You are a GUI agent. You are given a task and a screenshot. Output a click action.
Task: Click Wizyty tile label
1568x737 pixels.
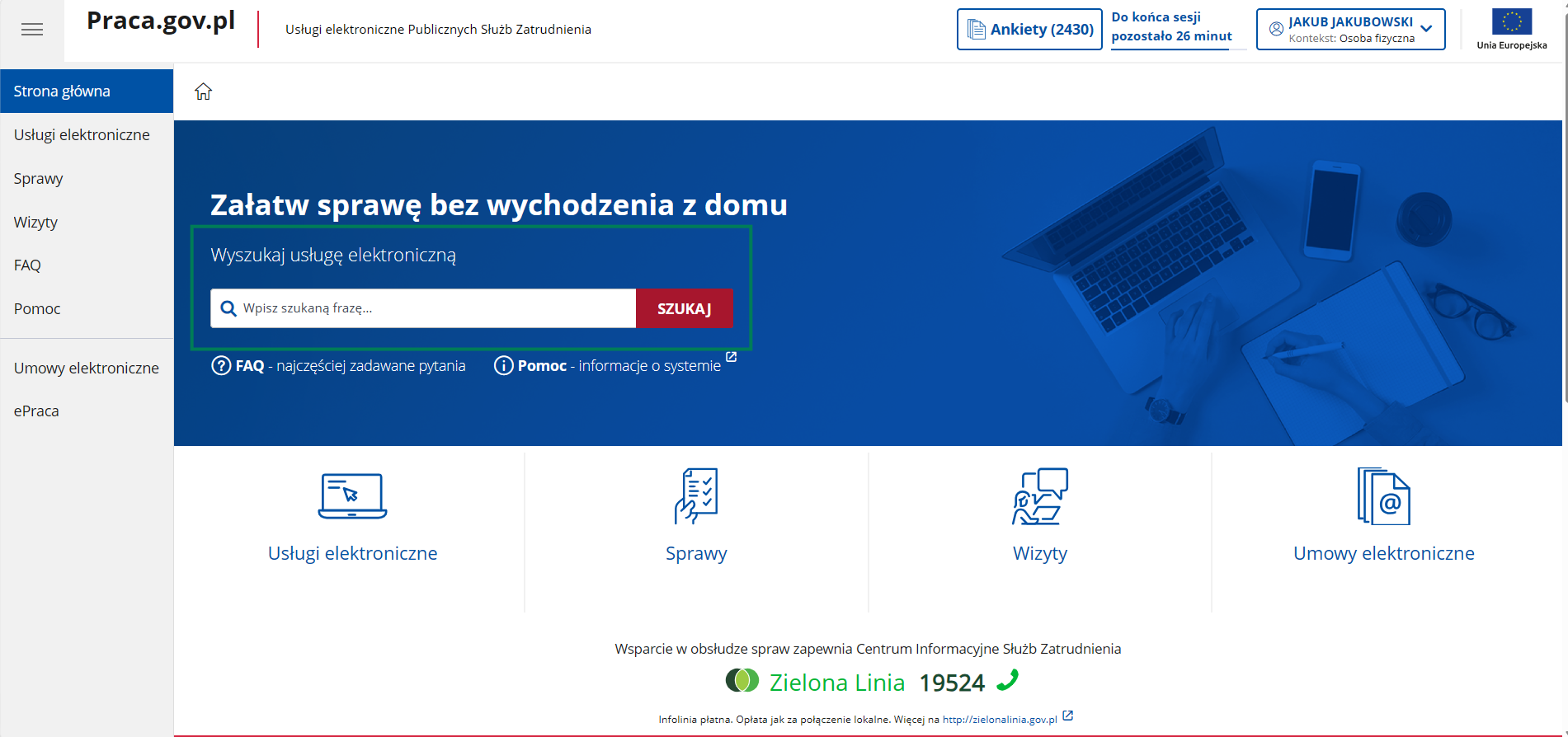pos(1040,553)
